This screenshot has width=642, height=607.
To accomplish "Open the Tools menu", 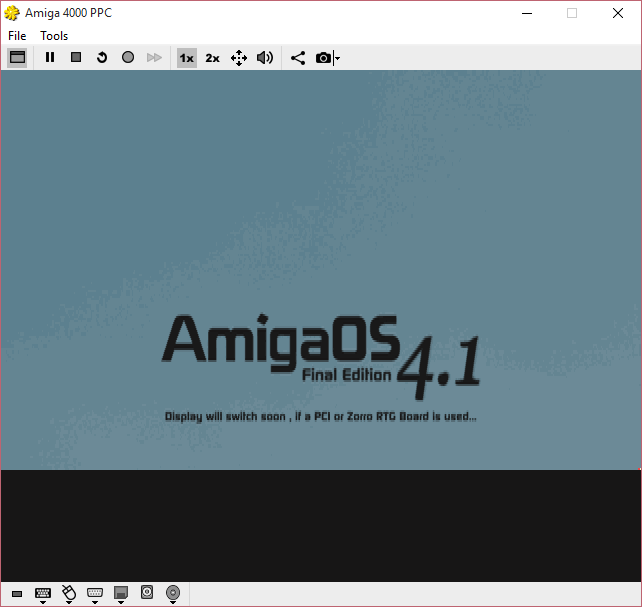I will pos(54,36).
